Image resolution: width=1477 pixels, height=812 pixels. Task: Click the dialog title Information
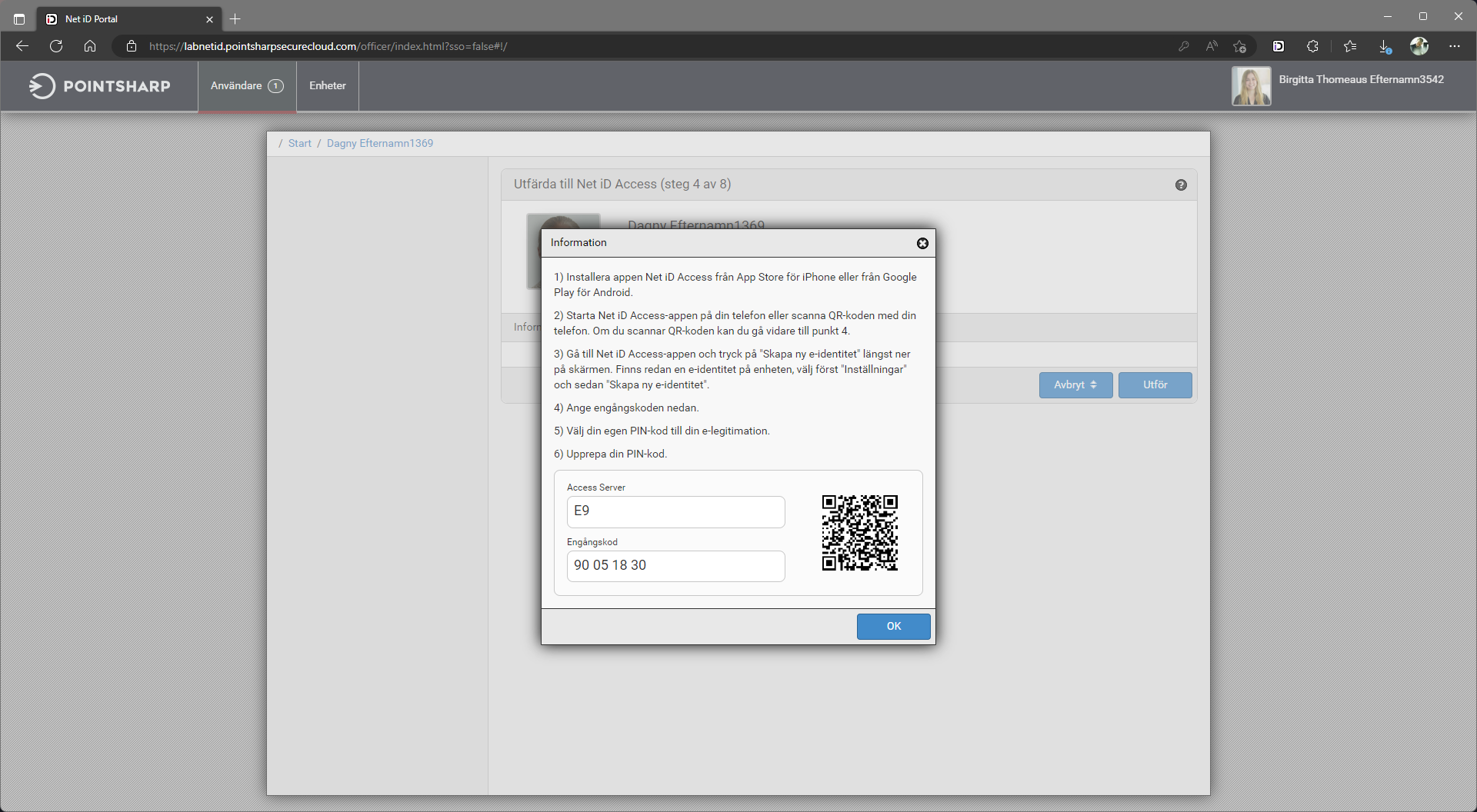pos(578,242)
